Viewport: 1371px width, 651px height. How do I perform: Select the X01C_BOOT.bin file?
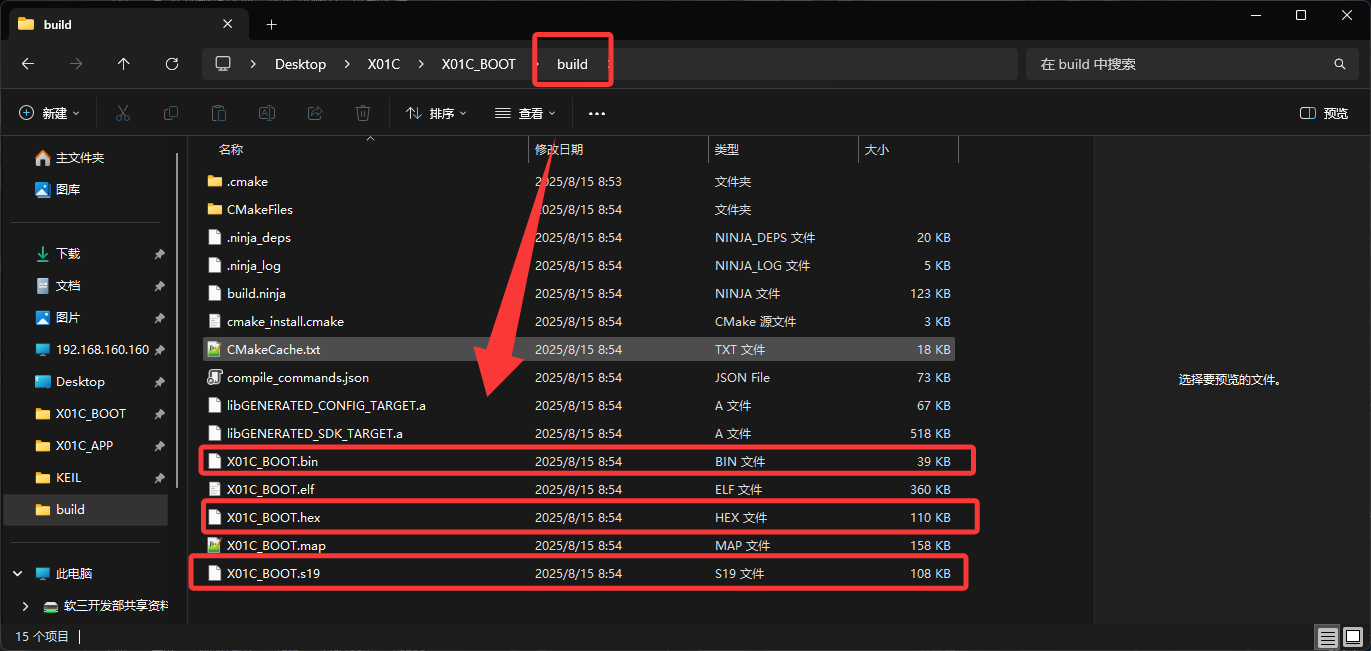(x=578, y=462)
